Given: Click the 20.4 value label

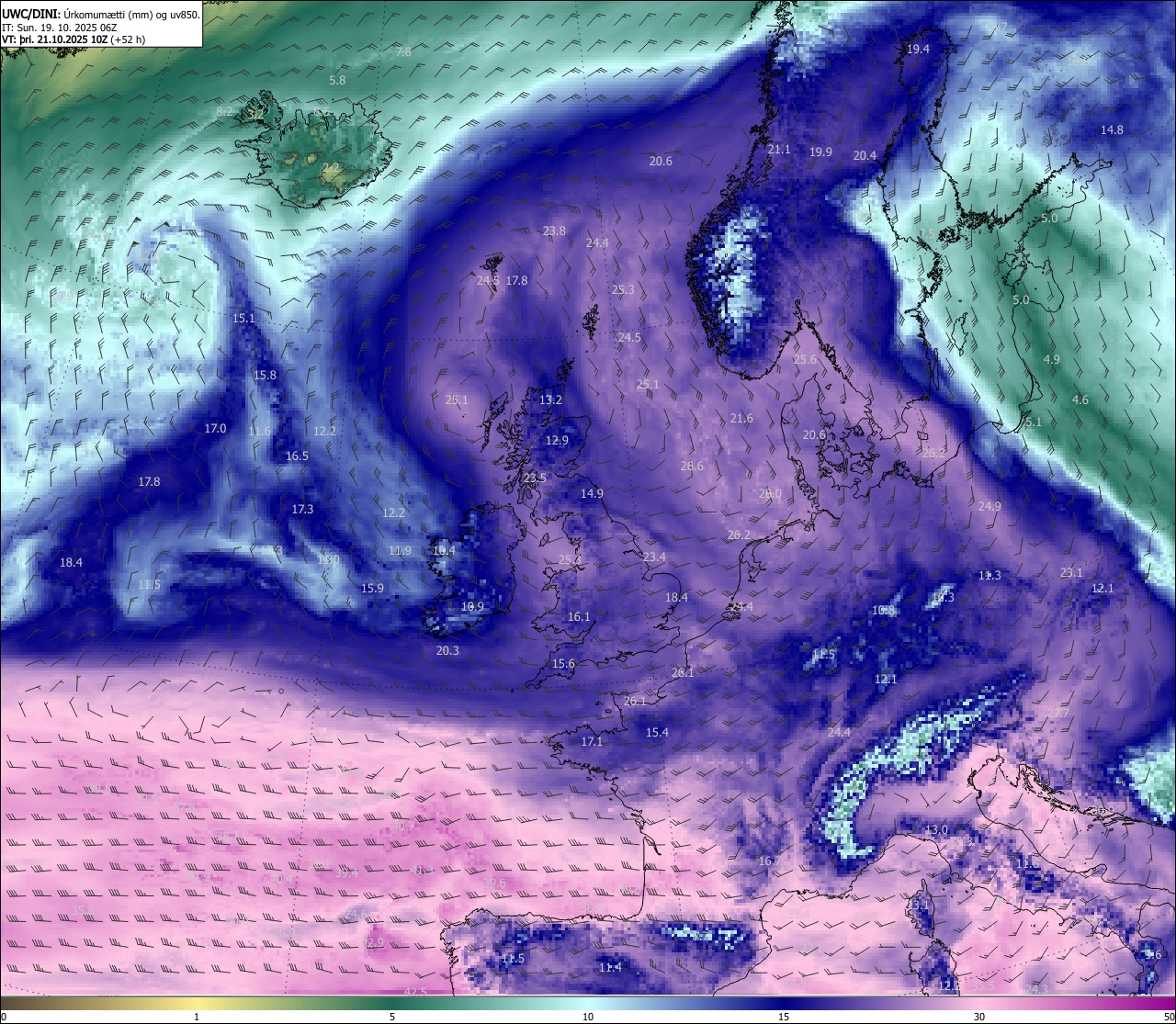Looking at the screenshot, I should [865, 156].
